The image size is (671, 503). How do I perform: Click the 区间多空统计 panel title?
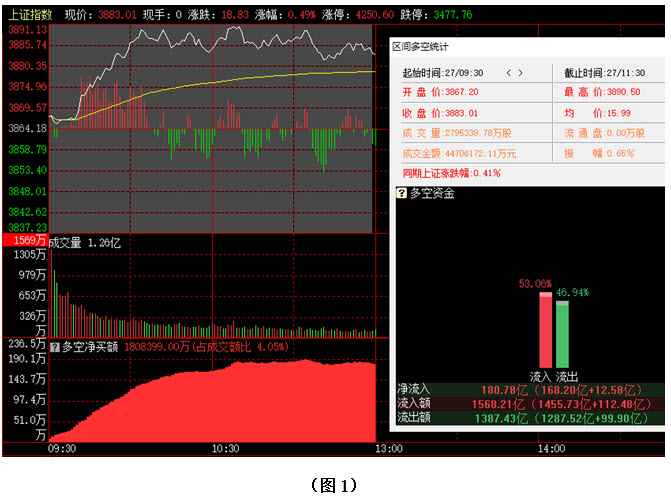[419, 46]
